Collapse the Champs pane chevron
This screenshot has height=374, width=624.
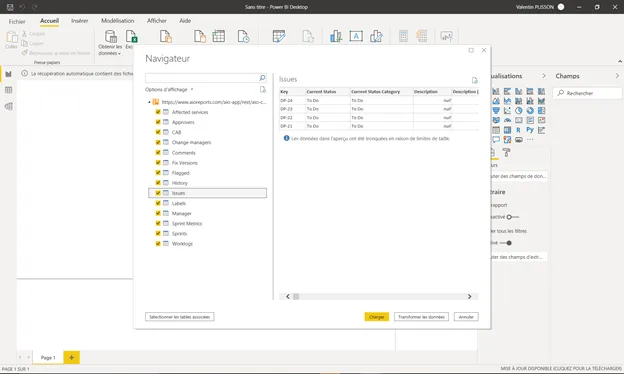click(x=617, y=76)
